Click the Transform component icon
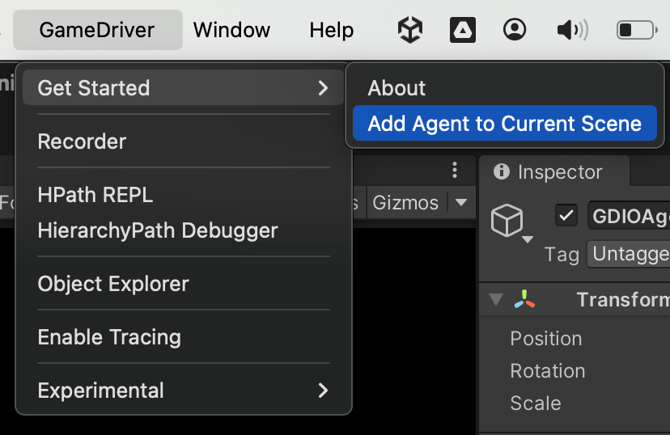670x435 pixels. [525, 299]
